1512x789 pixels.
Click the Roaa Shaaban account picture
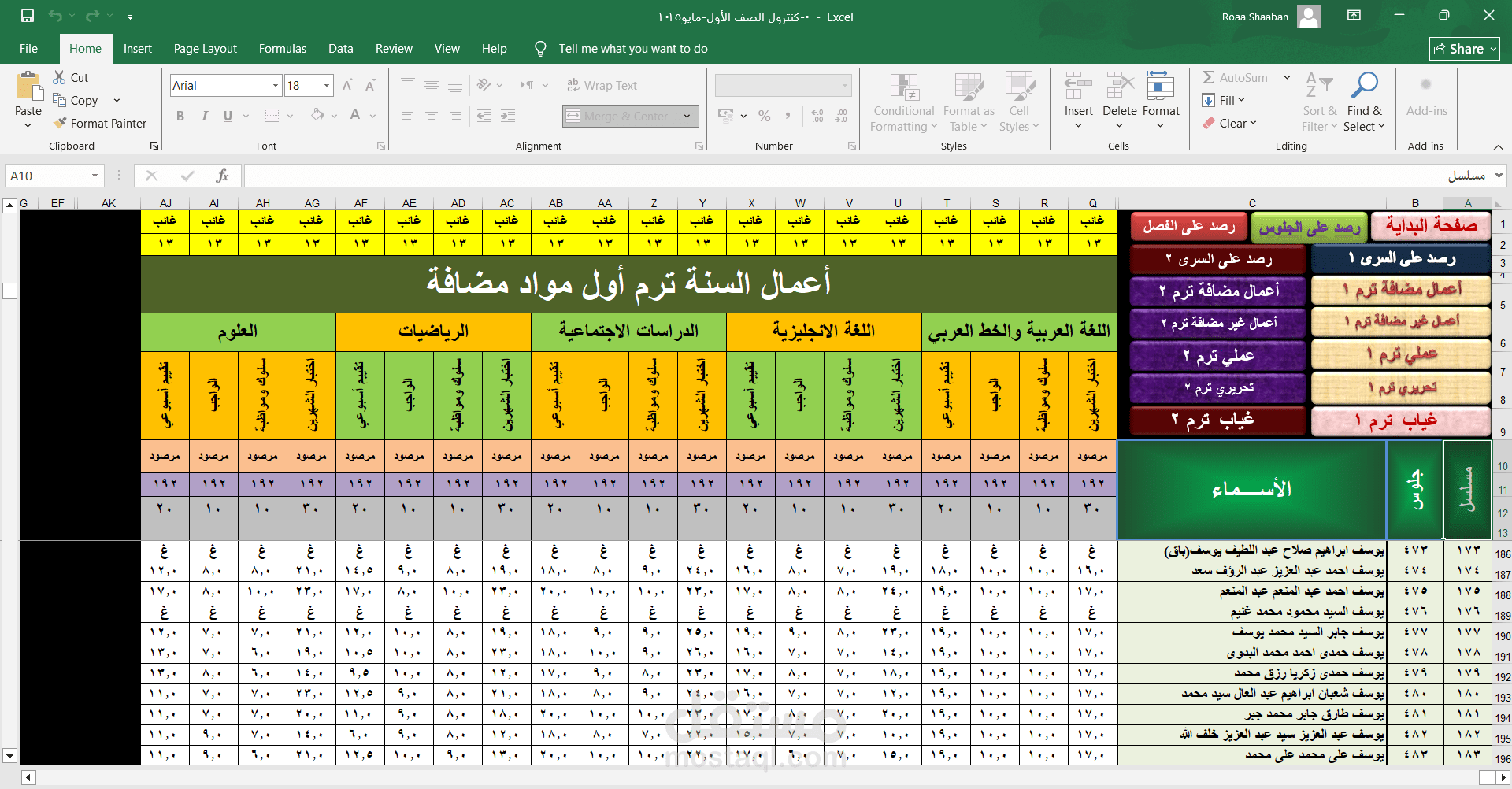pos(1309,17)
